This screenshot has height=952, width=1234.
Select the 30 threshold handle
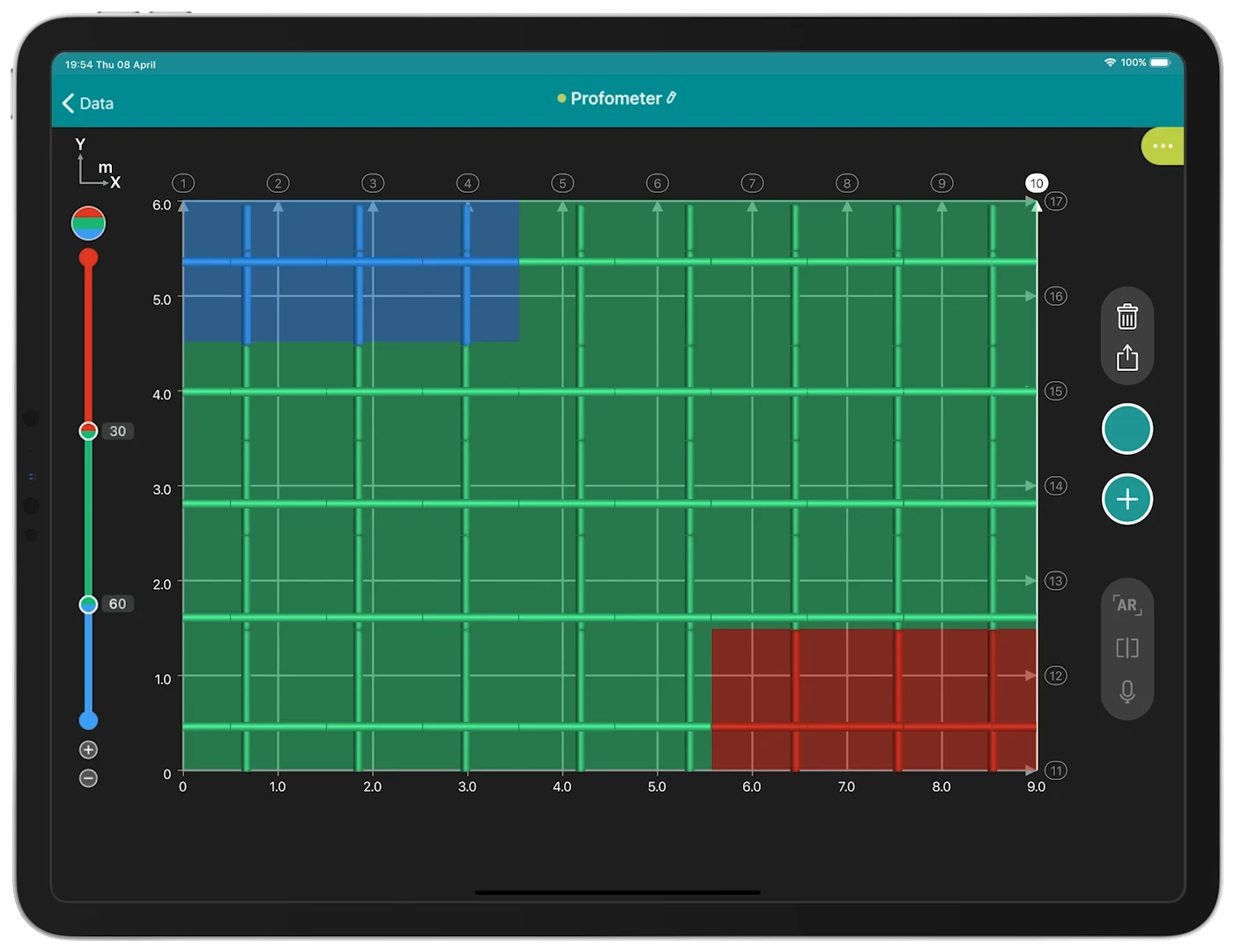(88, 431)
